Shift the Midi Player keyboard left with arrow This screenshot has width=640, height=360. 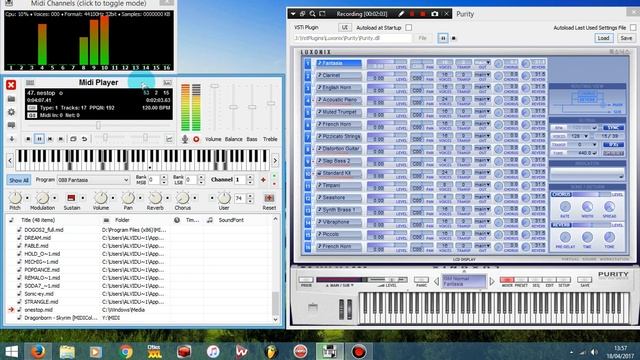pyautogui.click(x=10, y=161)
